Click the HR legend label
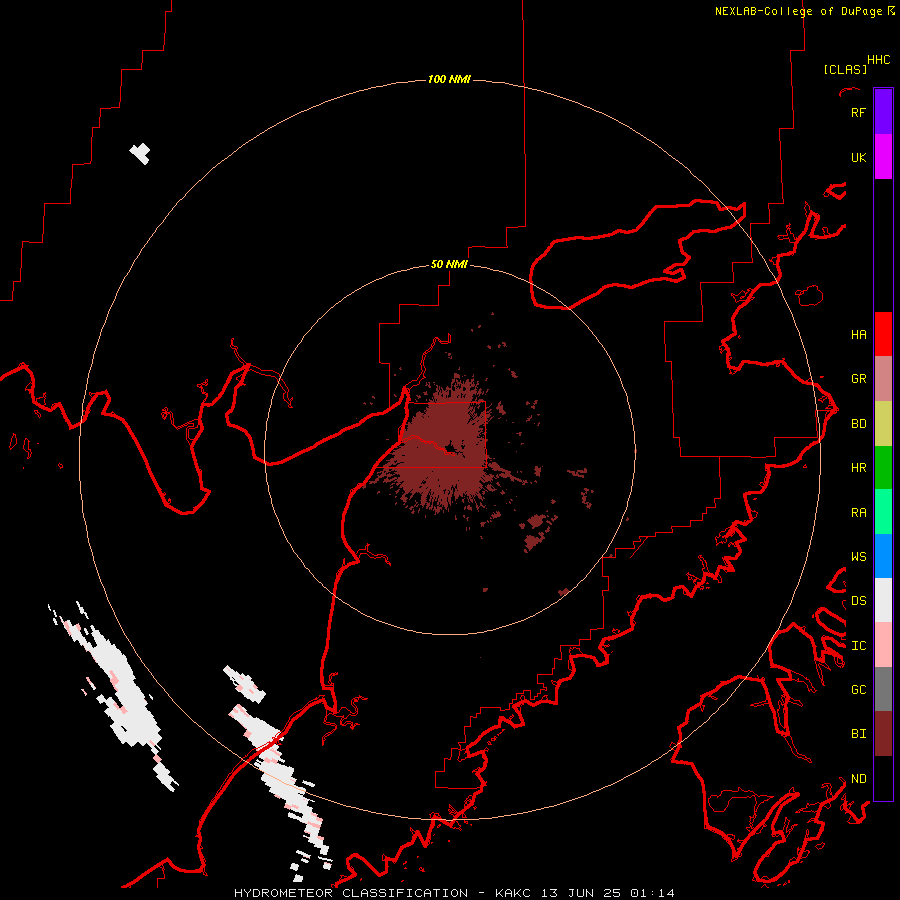The image size is (900, 900). click(x=858, y=468)
